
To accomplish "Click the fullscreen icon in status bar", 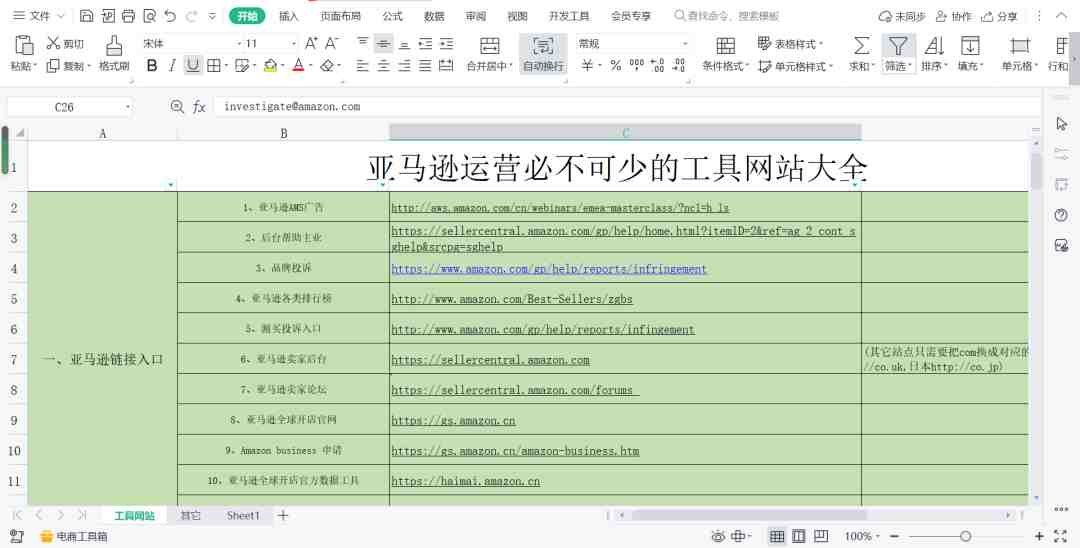I will 1061,536.
